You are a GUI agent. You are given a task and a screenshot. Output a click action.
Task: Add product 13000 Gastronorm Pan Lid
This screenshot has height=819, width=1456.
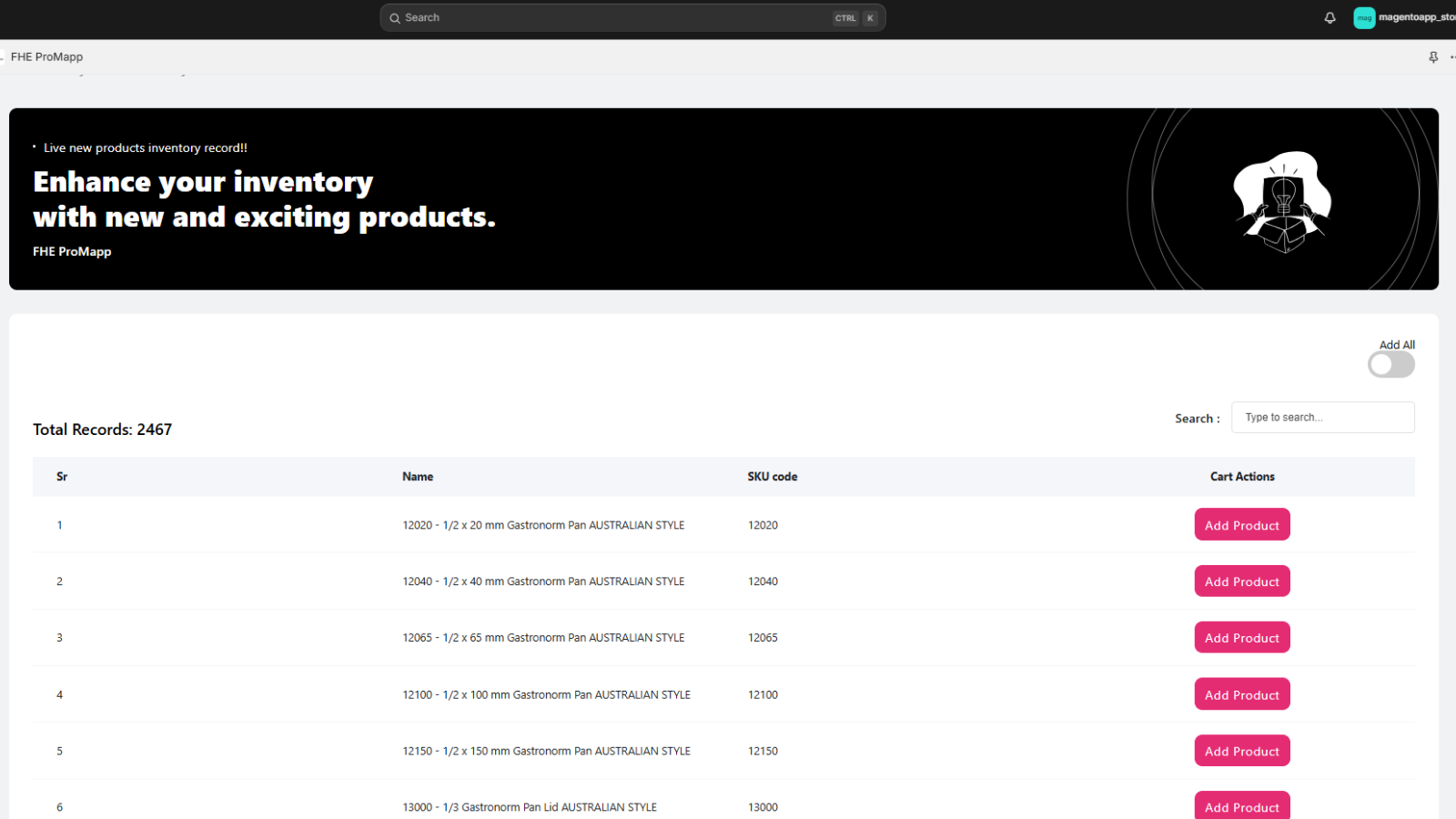coord(1242,806)
